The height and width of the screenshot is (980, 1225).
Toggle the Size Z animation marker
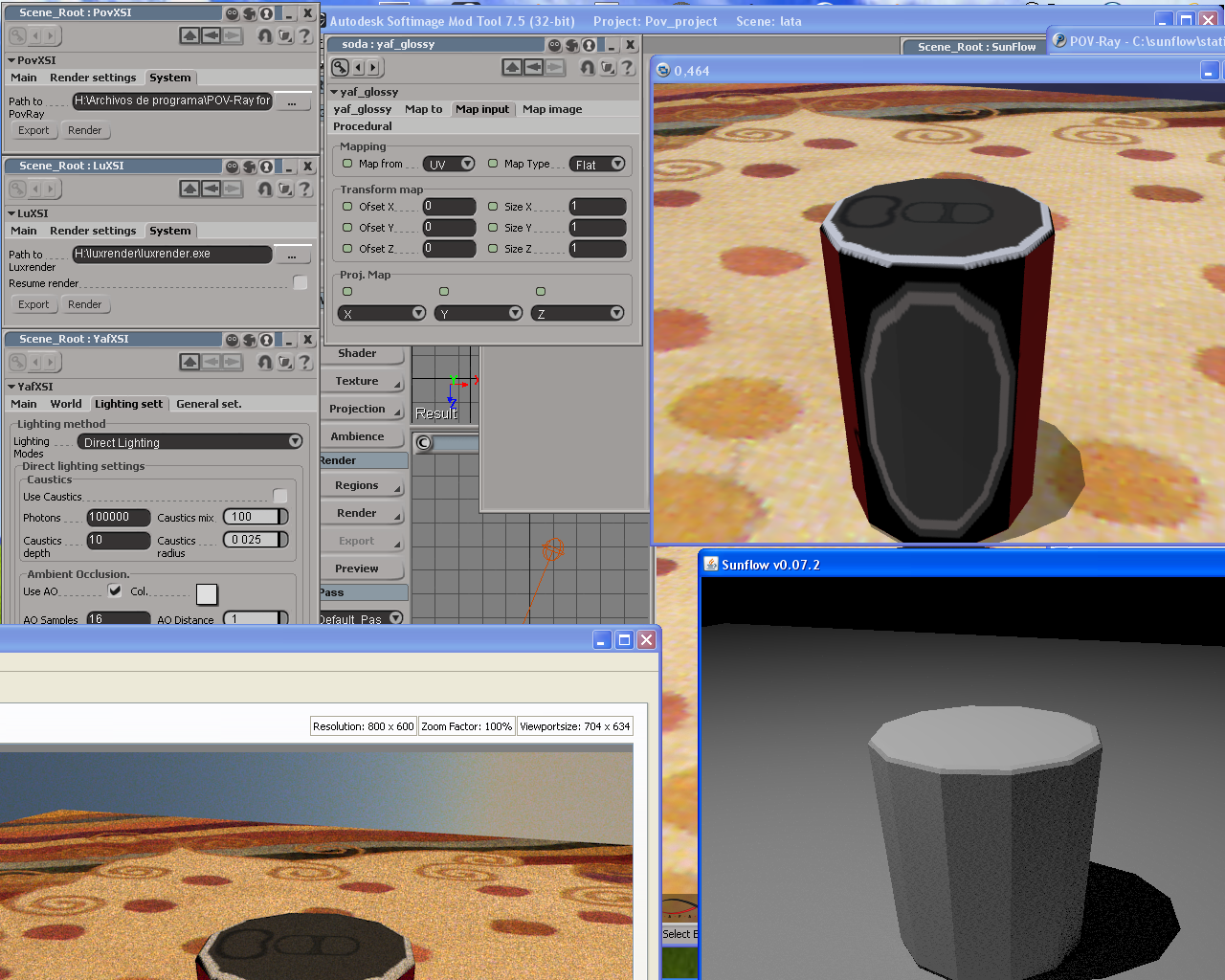pyautogui.click(x=493, y=249)
